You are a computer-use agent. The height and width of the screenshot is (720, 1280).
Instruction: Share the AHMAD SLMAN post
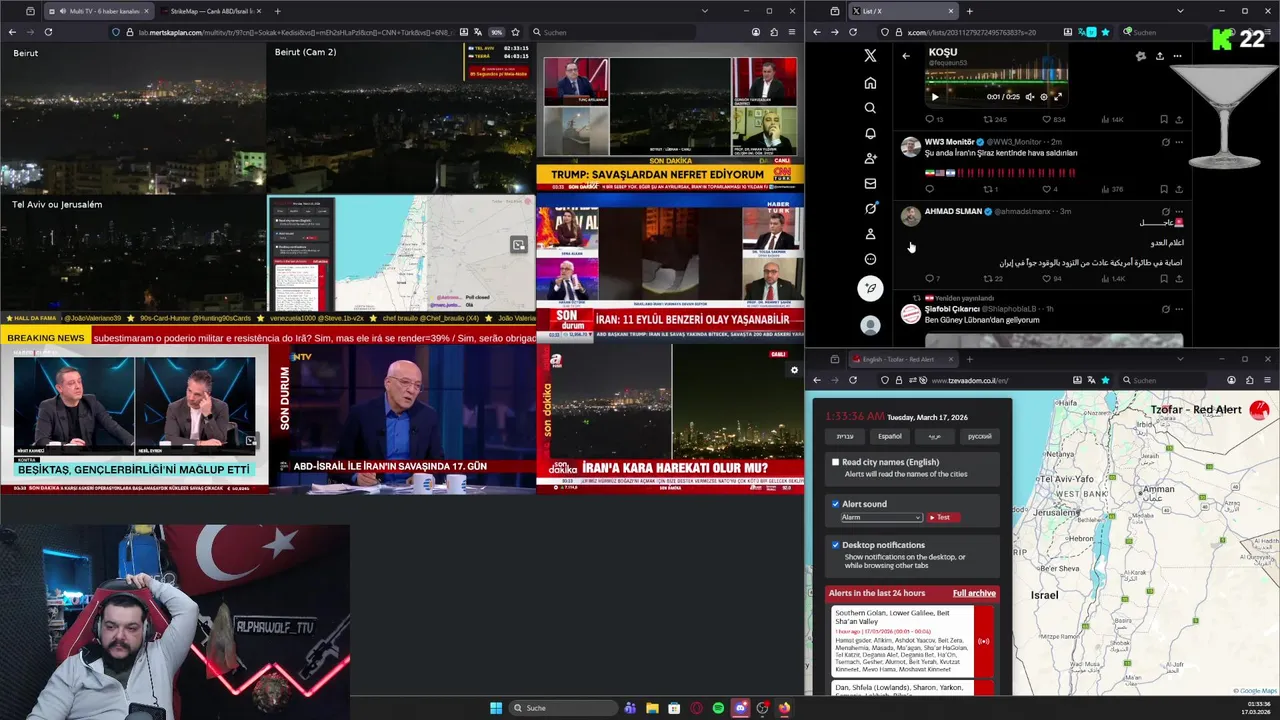[1179, 278]
